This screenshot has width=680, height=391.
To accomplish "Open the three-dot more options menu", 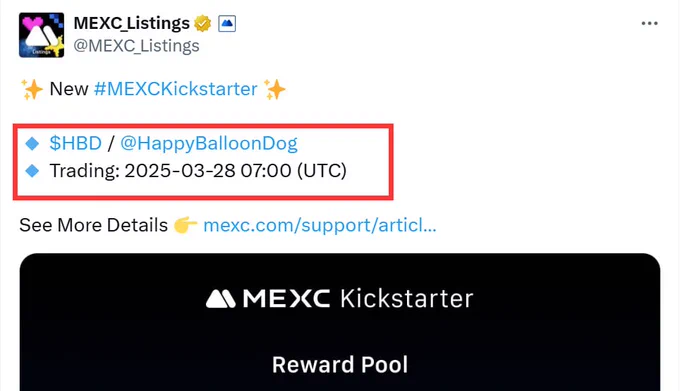I will [x=649, y=23].
